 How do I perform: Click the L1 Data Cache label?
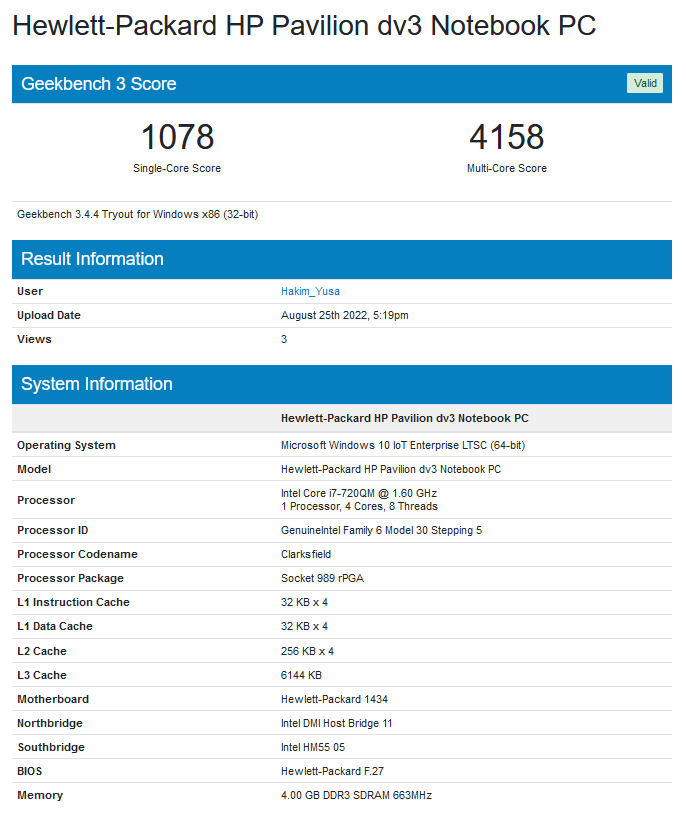[55, 626]
